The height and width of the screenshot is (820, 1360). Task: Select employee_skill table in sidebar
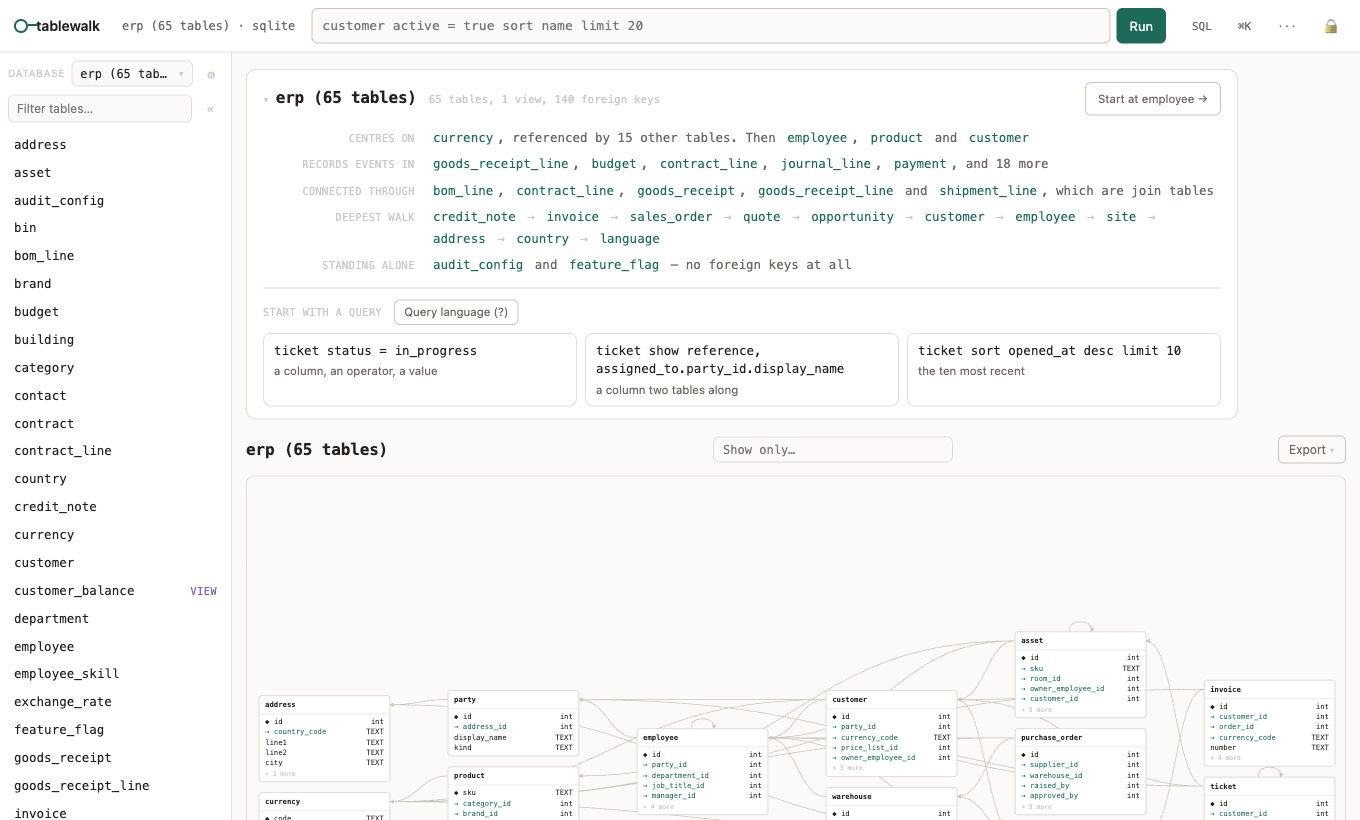(x=115, y=674)
